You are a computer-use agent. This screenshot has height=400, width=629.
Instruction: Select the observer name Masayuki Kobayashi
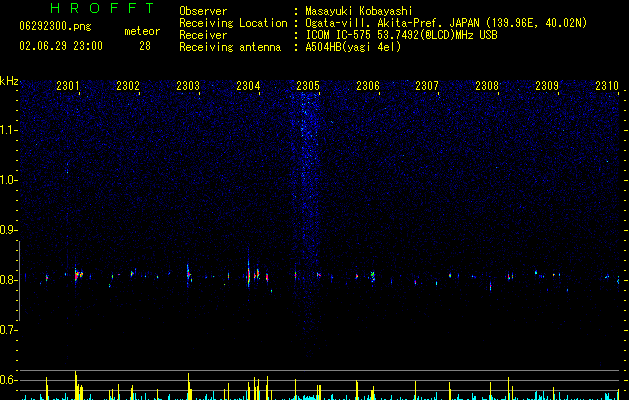[x=359, y=11]
